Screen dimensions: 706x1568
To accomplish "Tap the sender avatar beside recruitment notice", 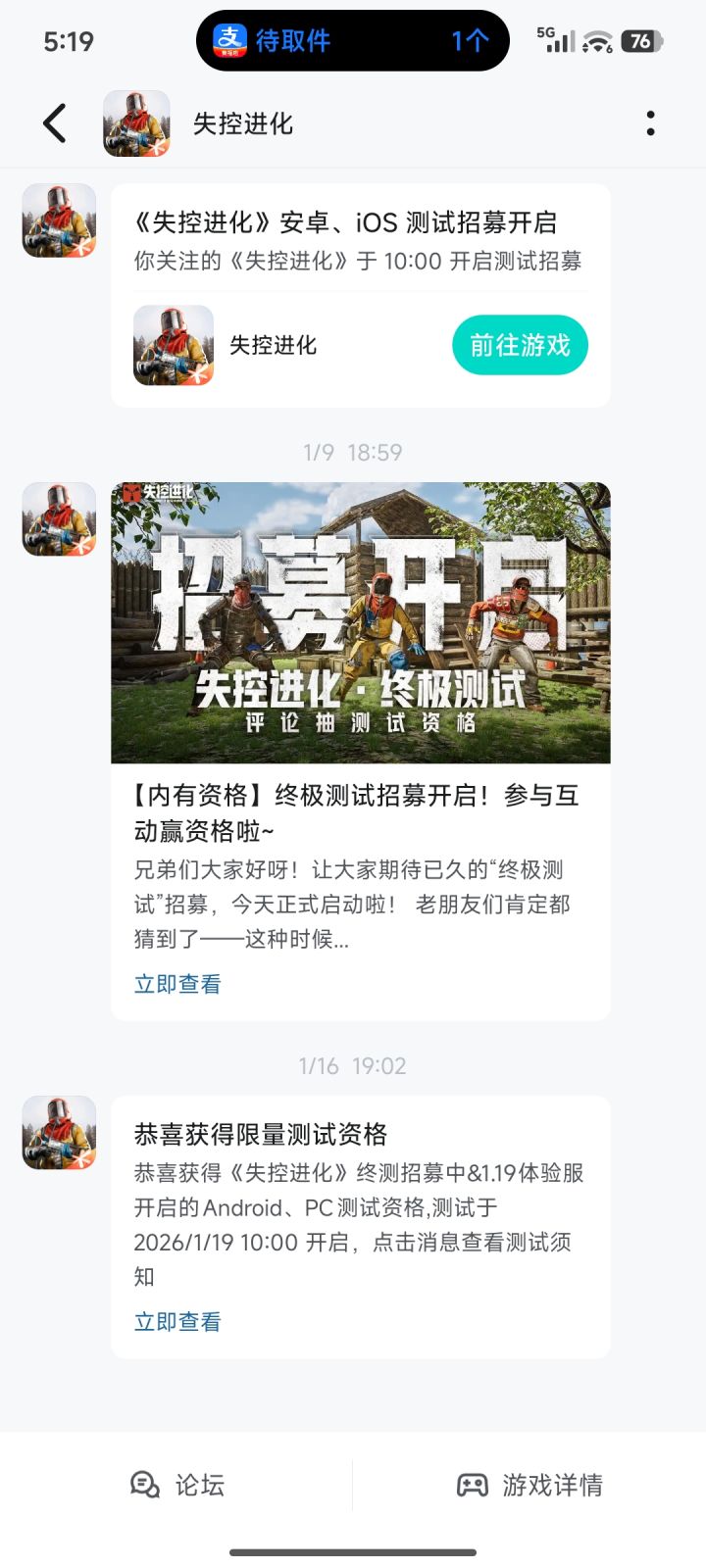I will [59, 220].
